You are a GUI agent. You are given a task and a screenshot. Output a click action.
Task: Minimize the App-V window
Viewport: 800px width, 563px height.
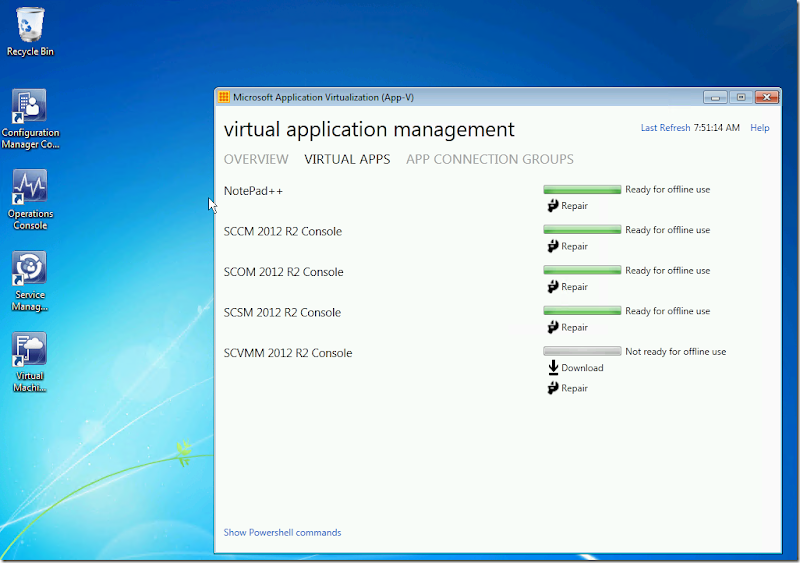[715, 97]
